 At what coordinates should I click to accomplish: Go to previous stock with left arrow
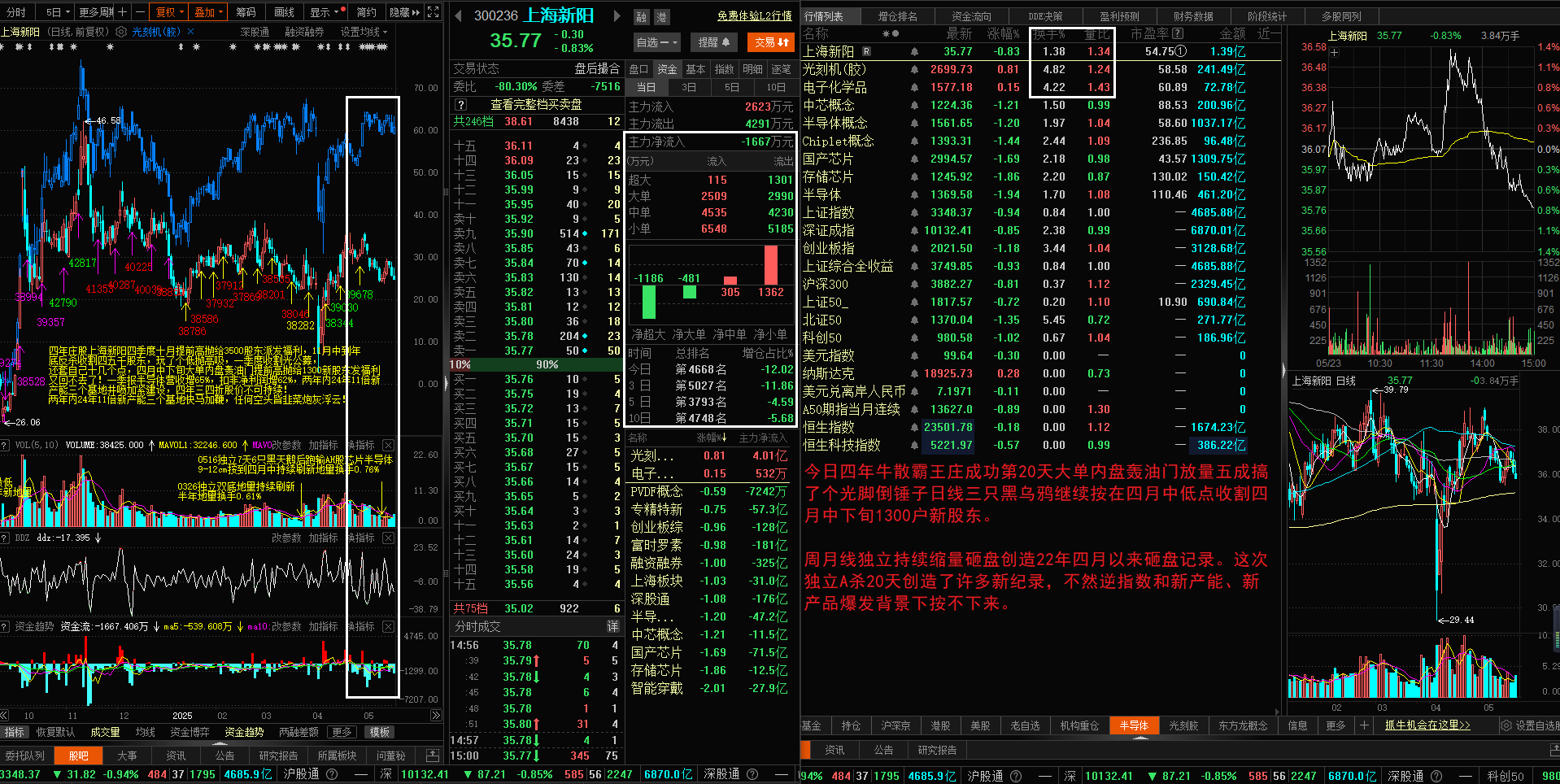[458, 15]
